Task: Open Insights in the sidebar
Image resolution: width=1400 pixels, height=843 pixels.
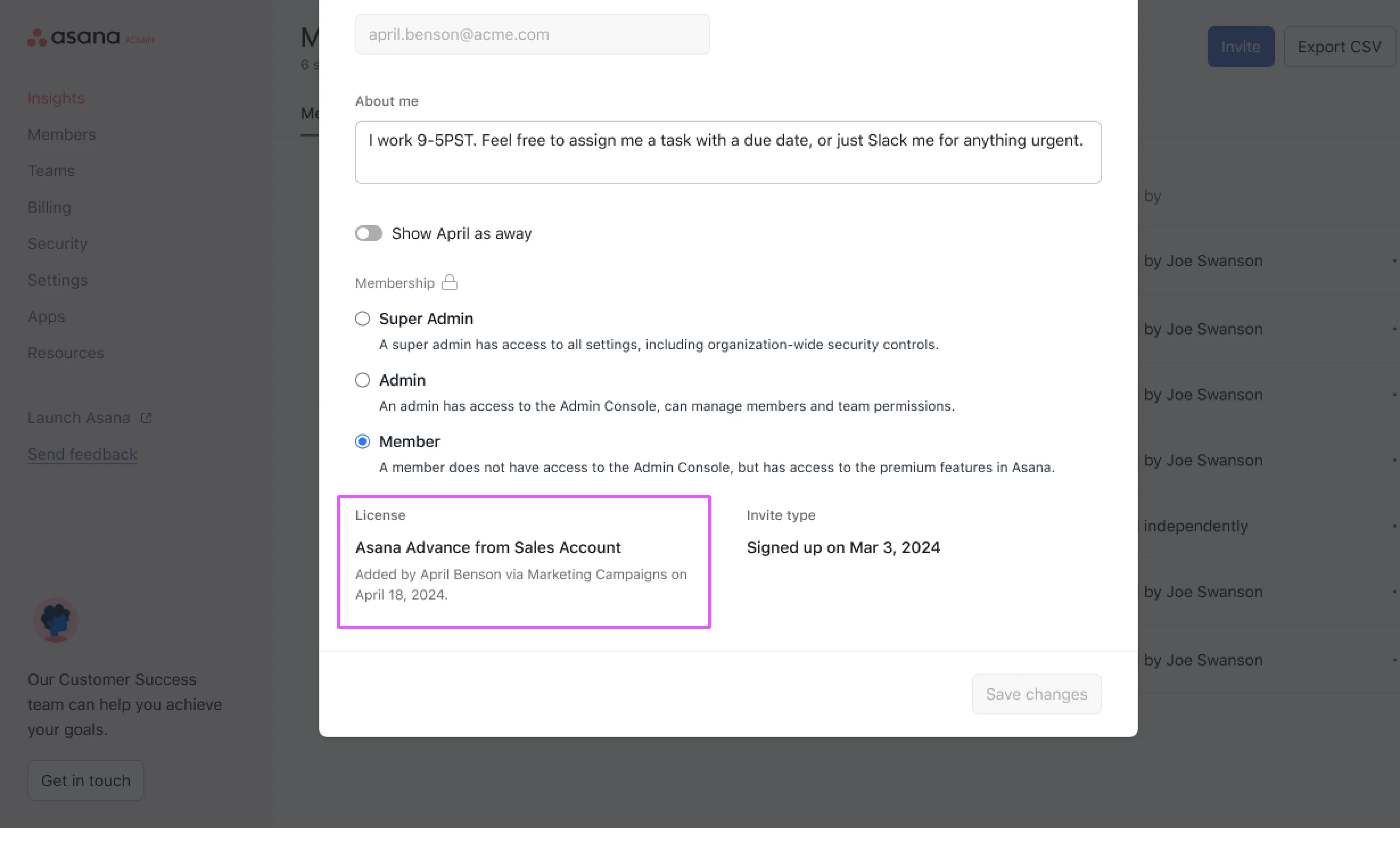Action: tap(56, 98)
